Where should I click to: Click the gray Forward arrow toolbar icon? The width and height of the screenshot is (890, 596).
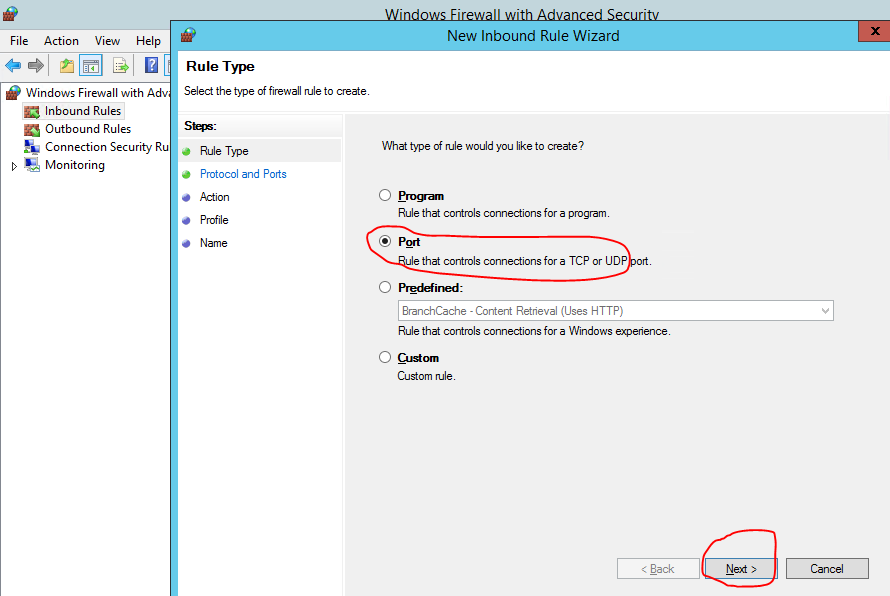(36, 66)
